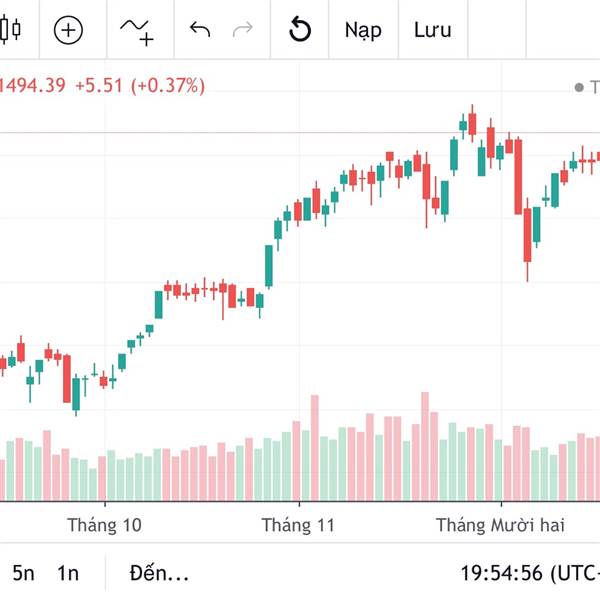Screen dimensions: 600x600
Task: Click the tallest pink volume bar
Action: (x=424, y=445)
